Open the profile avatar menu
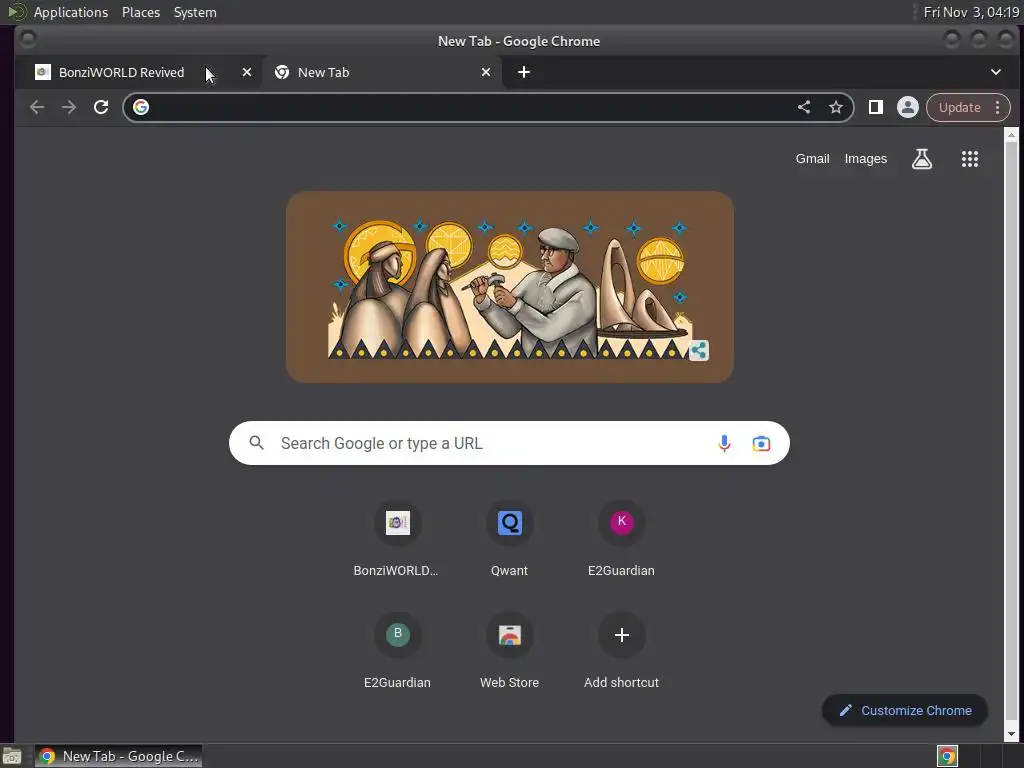1024x768 pixels. click(x=908, y=107)
